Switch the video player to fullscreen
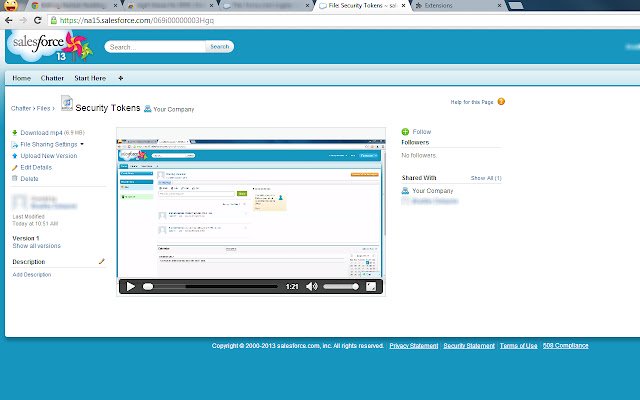Screen dimensions: 640x400 pyautogui.click(x=371, y=287)
